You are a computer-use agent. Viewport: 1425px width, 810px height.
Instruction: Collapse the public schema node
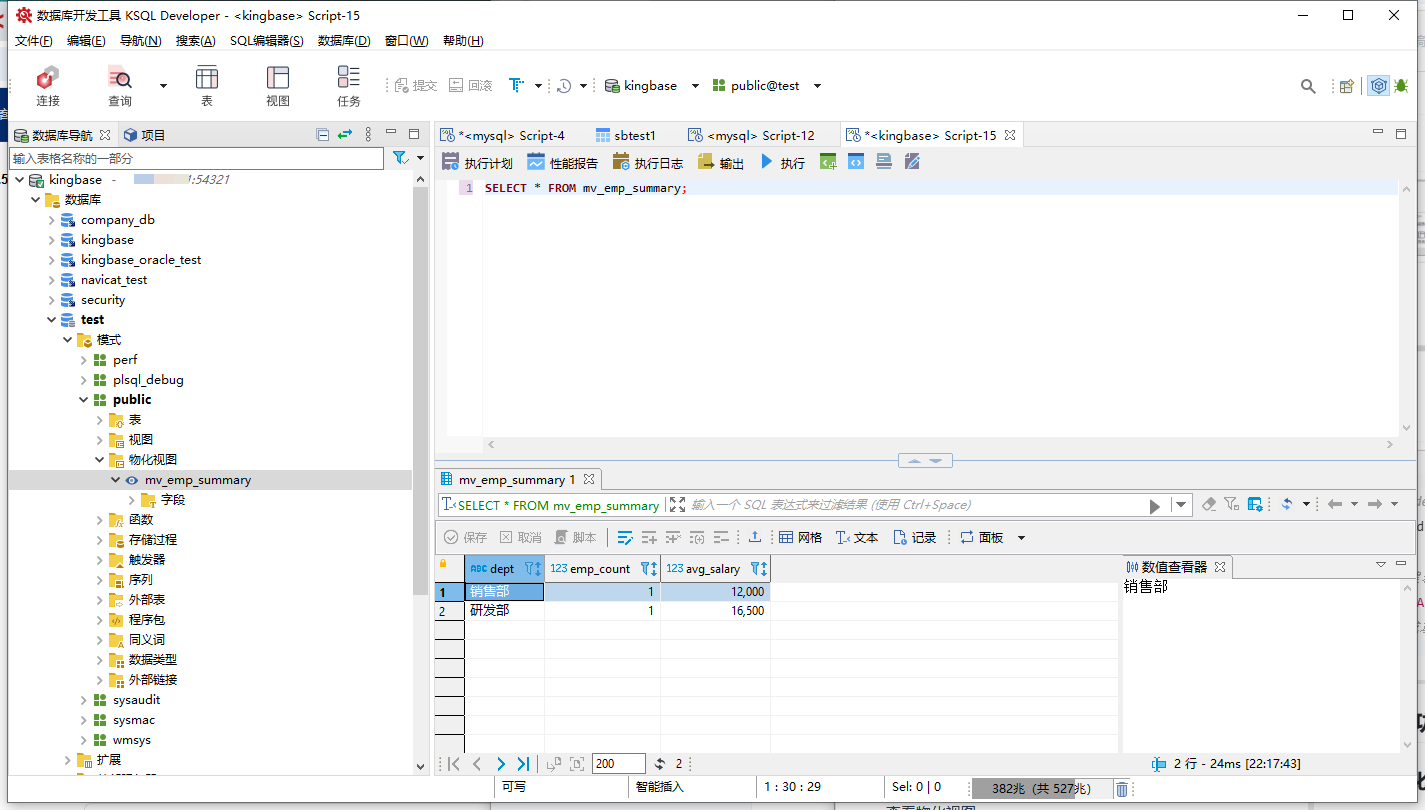point(84,400)
